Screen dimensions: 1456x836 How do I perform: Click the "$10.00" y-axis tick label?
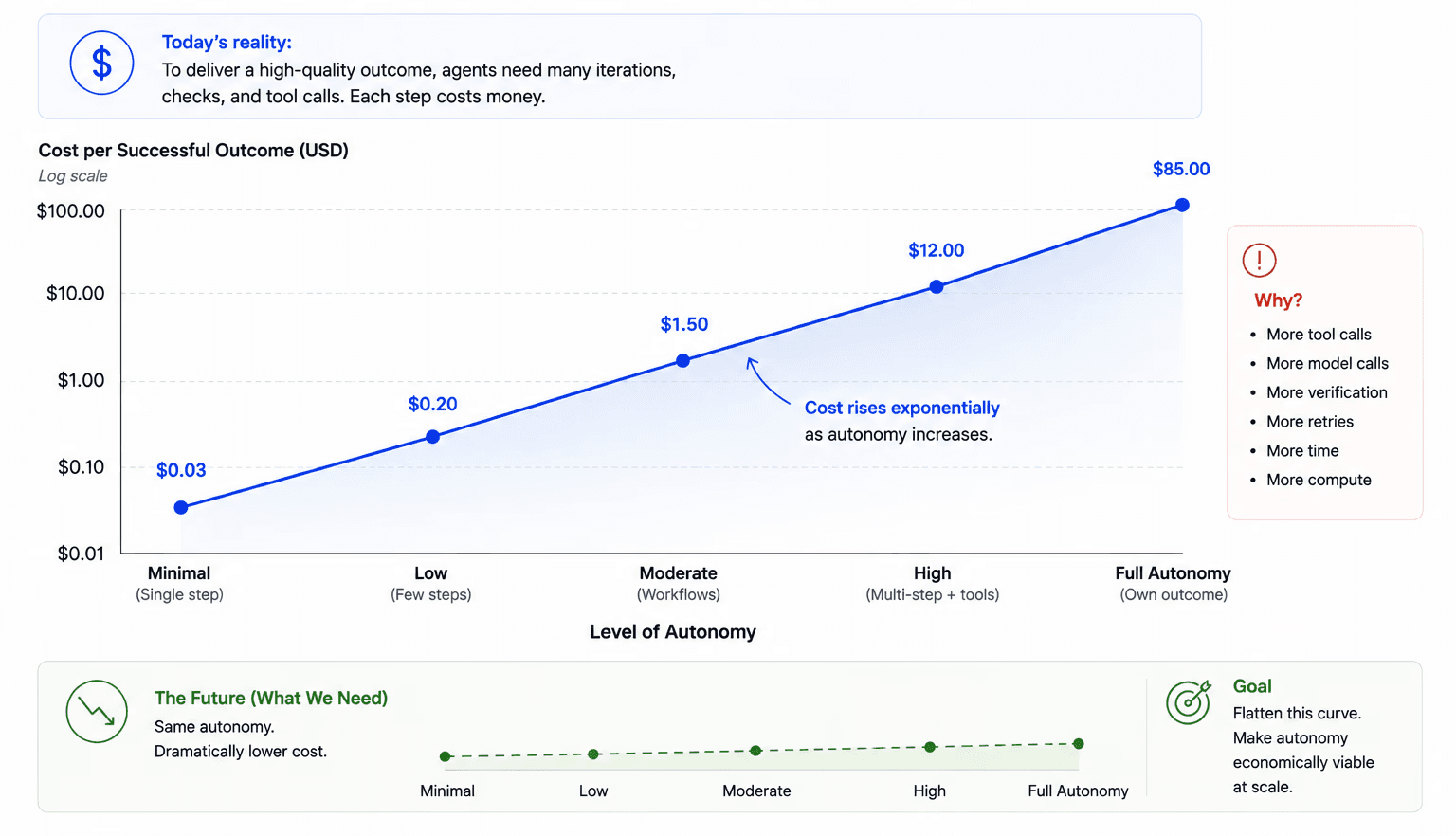(x=76, y=294)
